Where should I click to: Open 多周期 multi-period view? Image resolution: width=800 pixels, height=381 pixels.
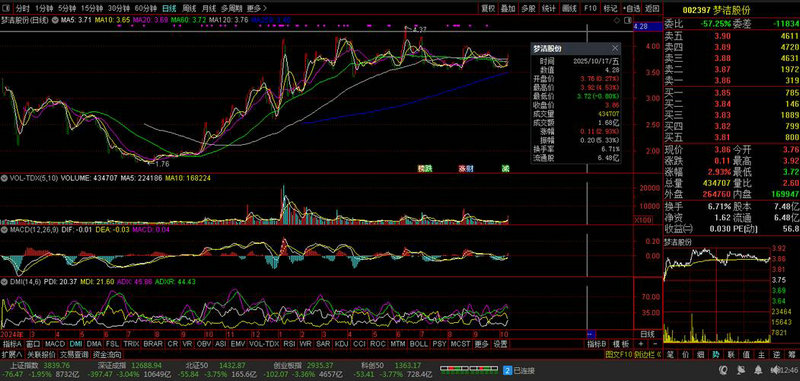click(232, 8)
